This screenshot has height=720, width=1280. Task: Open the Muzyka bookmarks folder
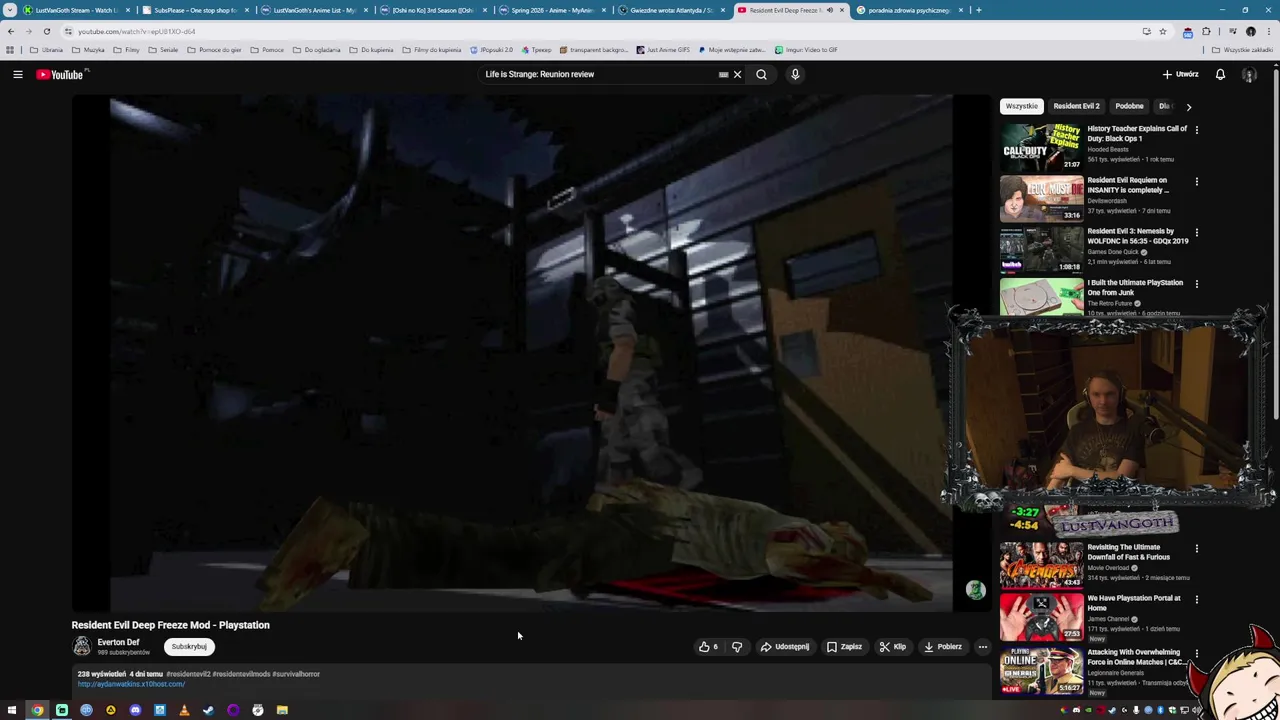88,50
